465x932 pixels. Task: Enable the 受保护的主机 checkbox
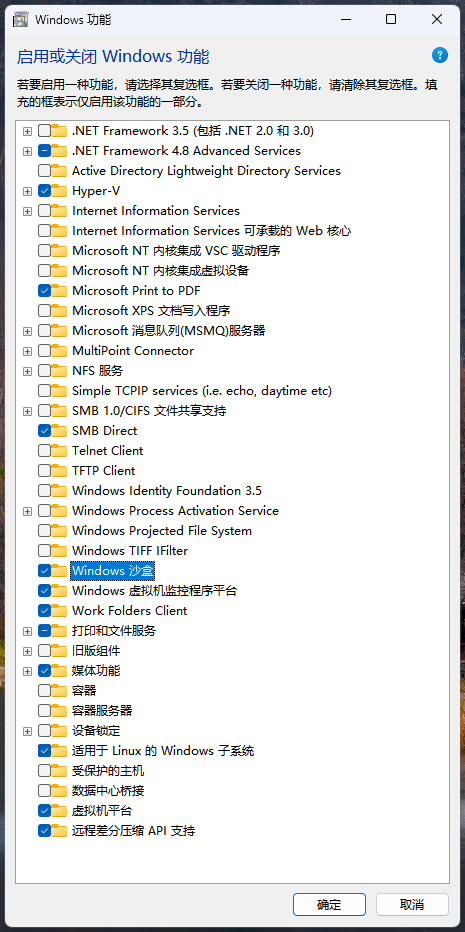point(44,771)
